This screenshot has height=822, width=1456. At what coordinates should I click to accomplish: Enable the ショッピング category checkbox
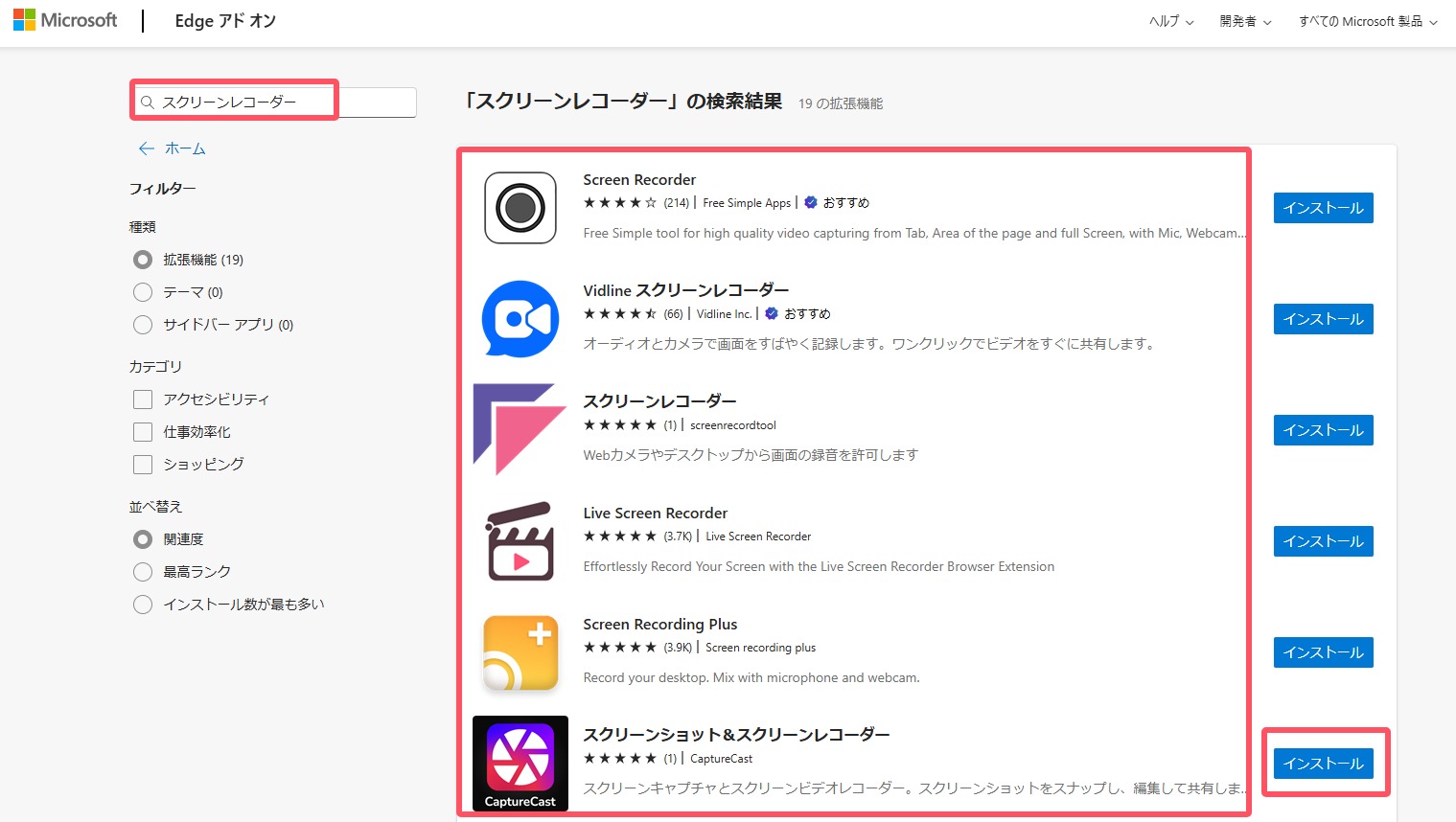[x=143, y=465]
